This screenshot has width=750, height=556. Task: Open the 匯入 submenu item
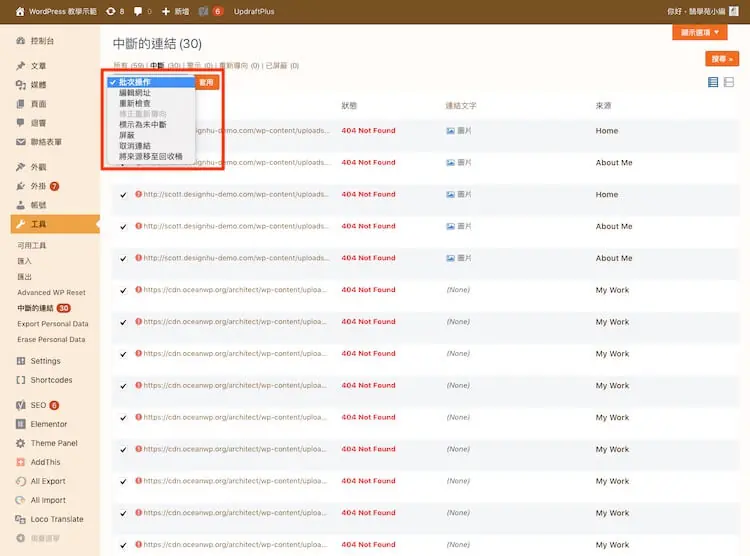[24, 261]
